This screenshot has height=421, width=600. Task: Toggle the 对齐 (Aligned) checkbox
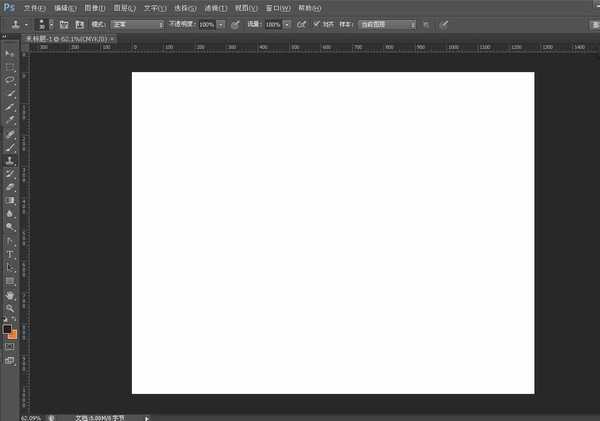tap(317, 23)
